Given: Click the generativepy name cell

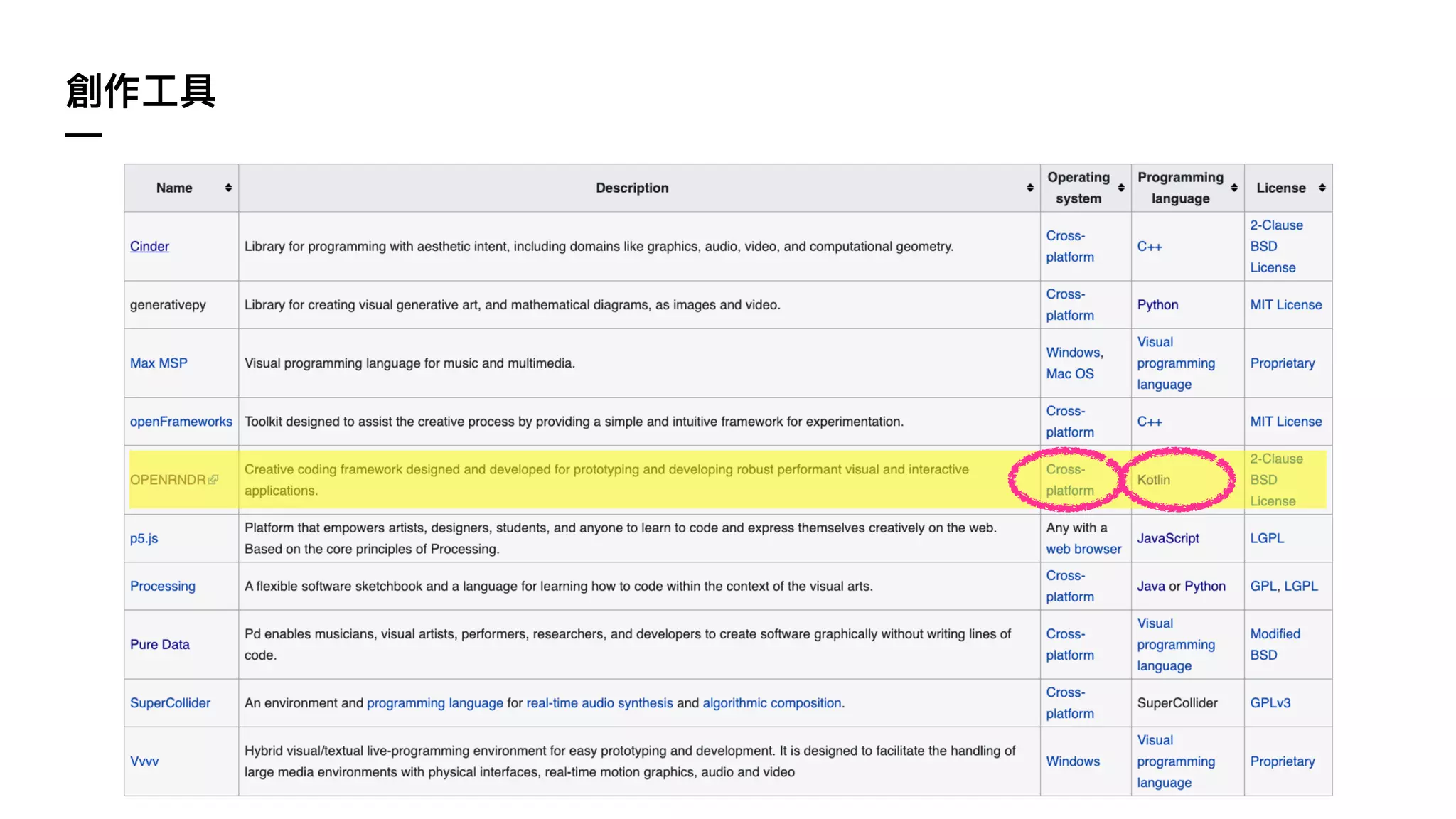Looking at the screenshot, I should pos(181,304).
